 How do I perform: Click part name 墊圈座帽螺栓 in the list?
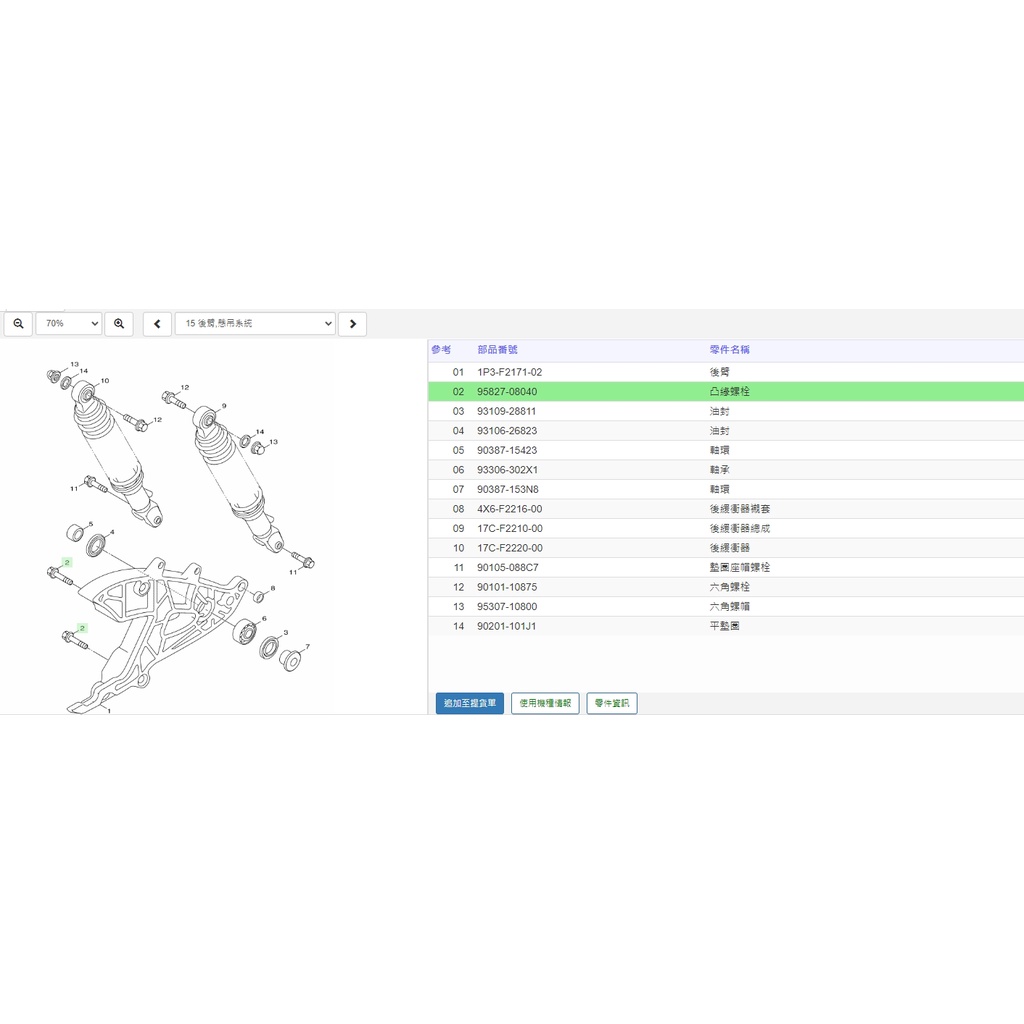click(x=739, y=568)
